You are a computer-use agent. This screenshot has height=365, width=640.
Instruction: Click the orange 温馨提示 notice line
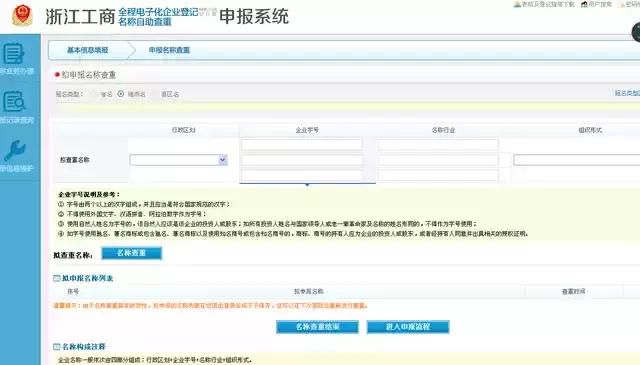point(210,306)
